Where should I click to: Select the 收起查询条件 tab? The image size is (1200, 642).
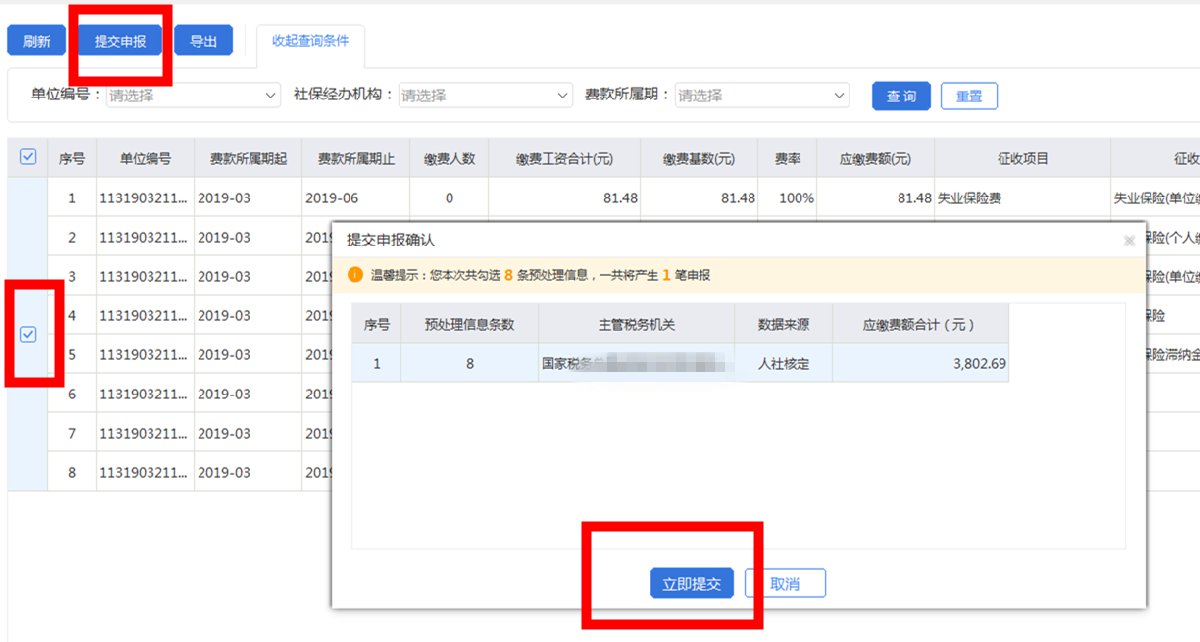click(x=310, y=41)
